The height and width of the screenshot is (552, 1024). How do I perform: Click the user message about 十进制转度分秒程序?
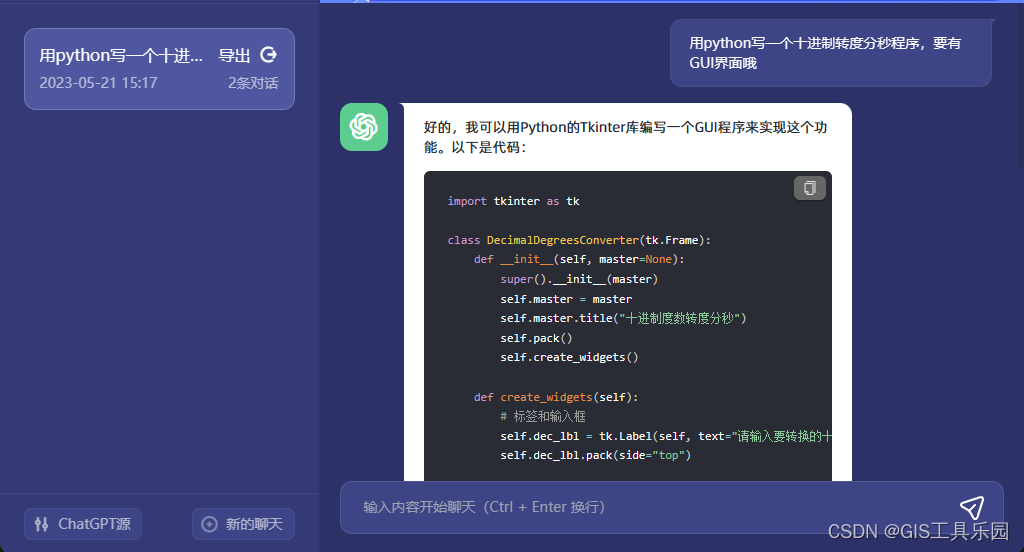tap(831, 53)
